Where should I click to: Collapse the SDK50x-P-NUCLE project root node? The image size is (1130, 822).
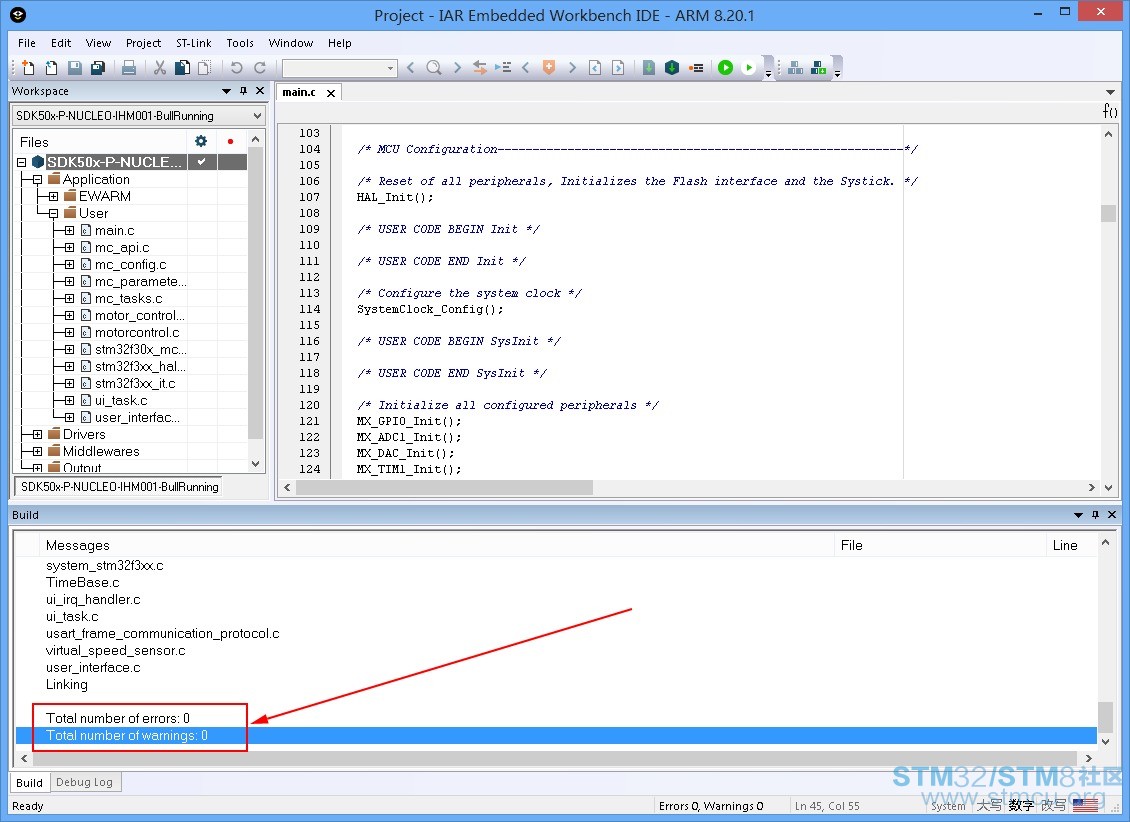tap(22, 163)
